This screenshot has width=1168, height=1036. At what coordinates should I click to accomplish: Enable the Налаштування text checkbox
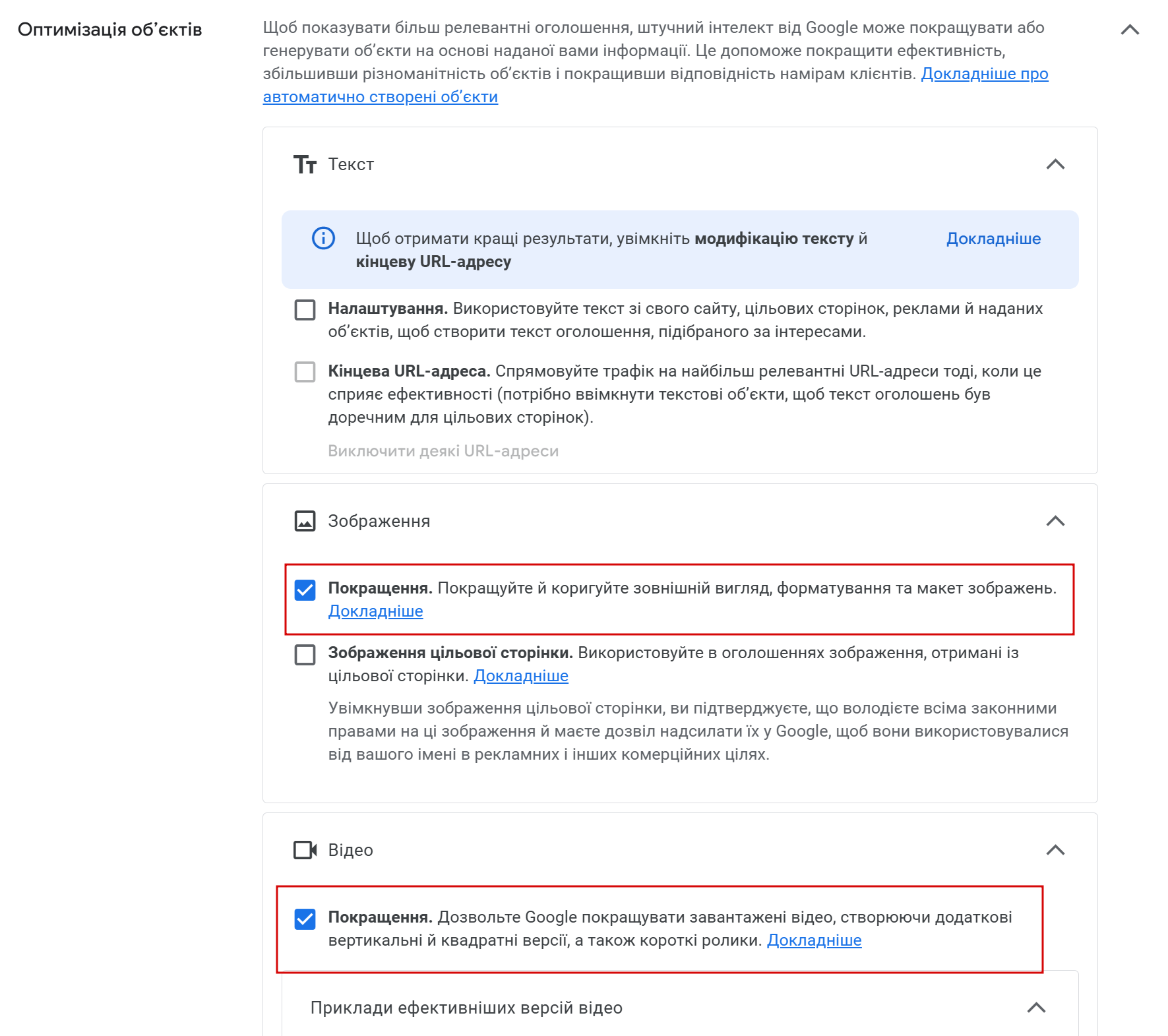click(305, 309)
